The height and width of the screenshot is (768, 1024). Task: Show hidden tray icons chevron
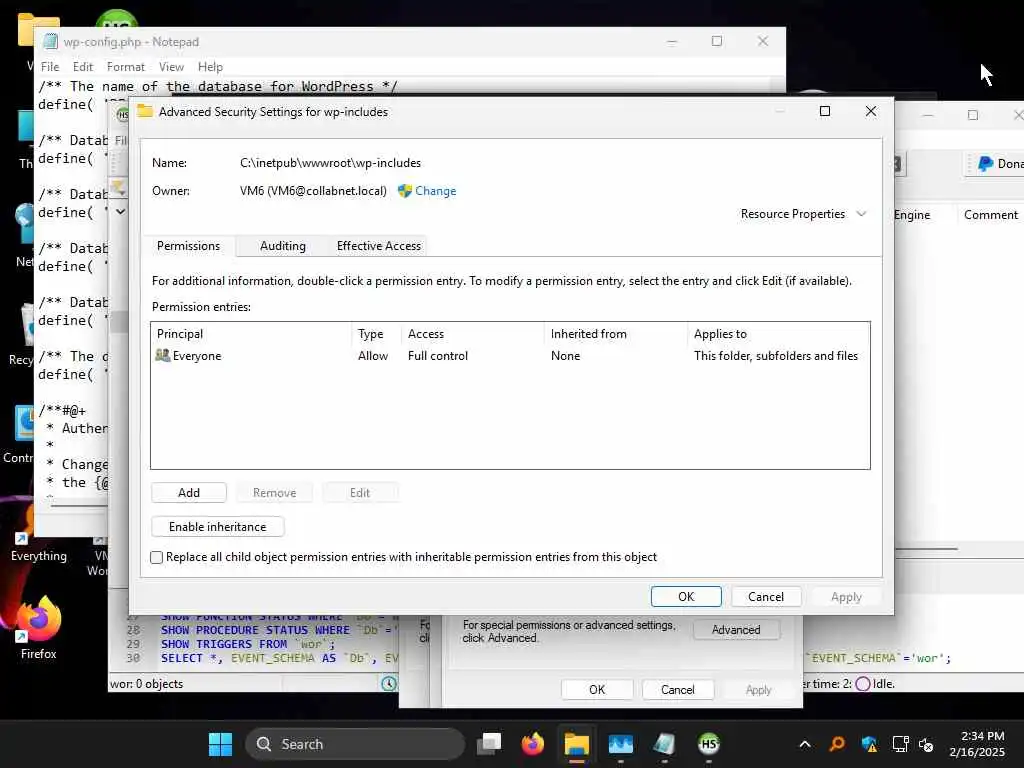pyautogui.click(x=805, y=744)
